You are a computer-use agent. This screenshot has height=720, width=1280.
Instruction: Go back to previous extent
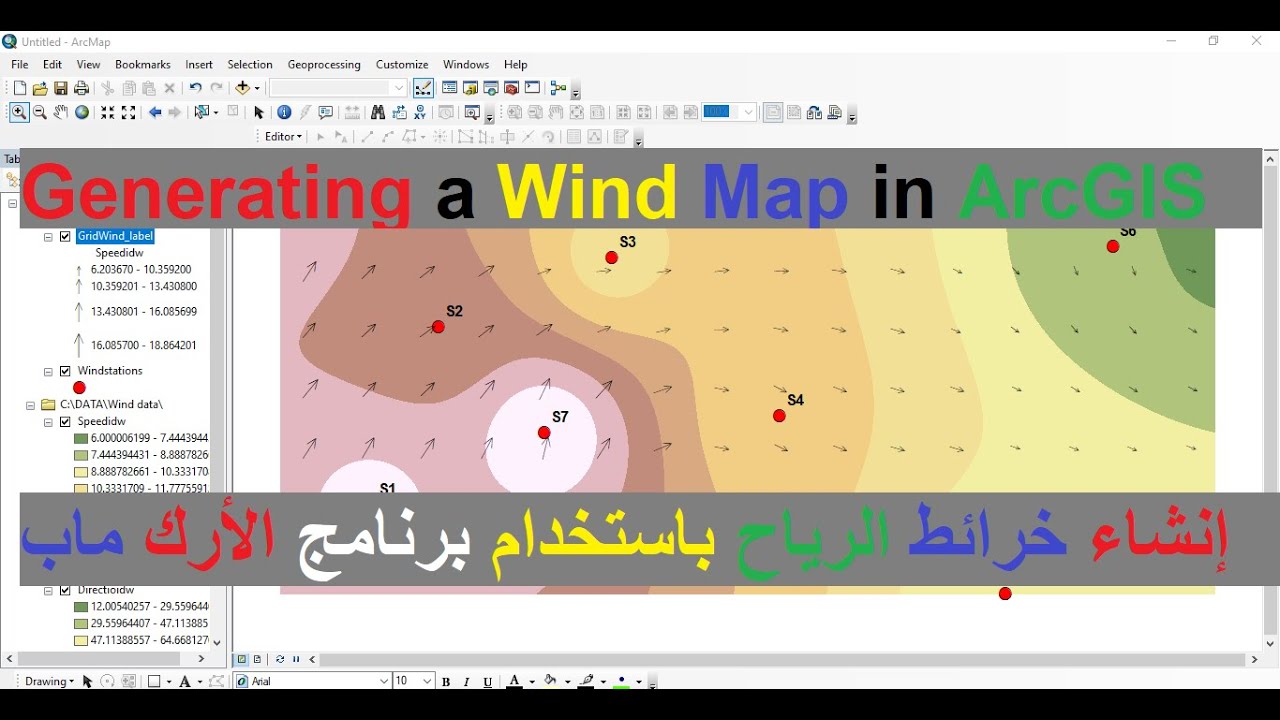(x=155, y=113)
